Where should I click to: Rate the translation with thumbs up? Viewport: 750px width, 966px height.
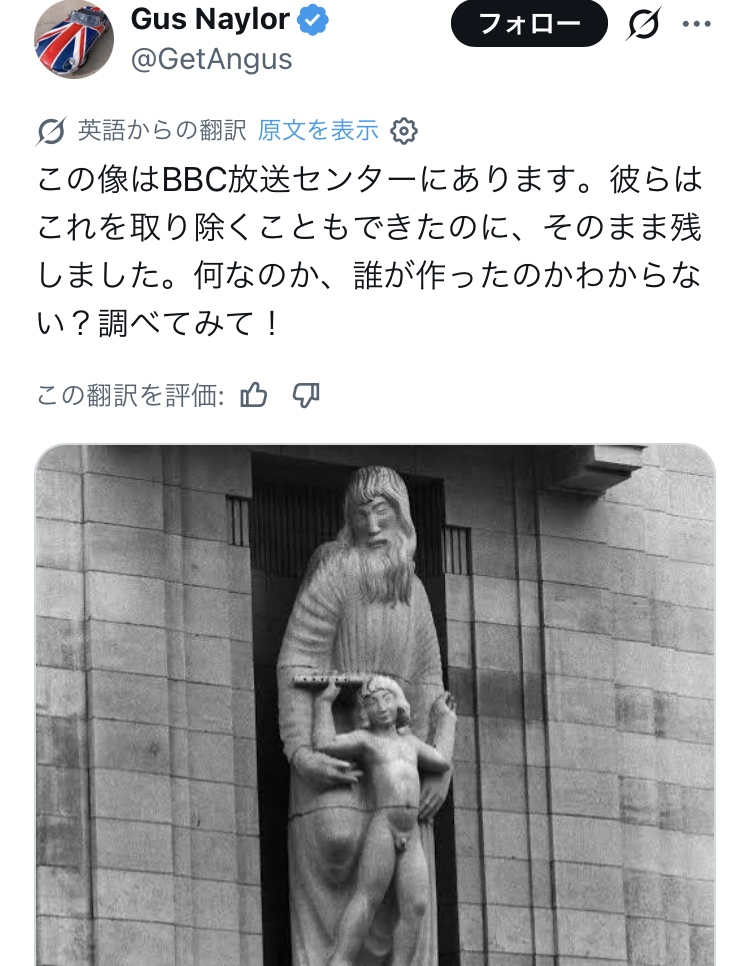point(253,394)
